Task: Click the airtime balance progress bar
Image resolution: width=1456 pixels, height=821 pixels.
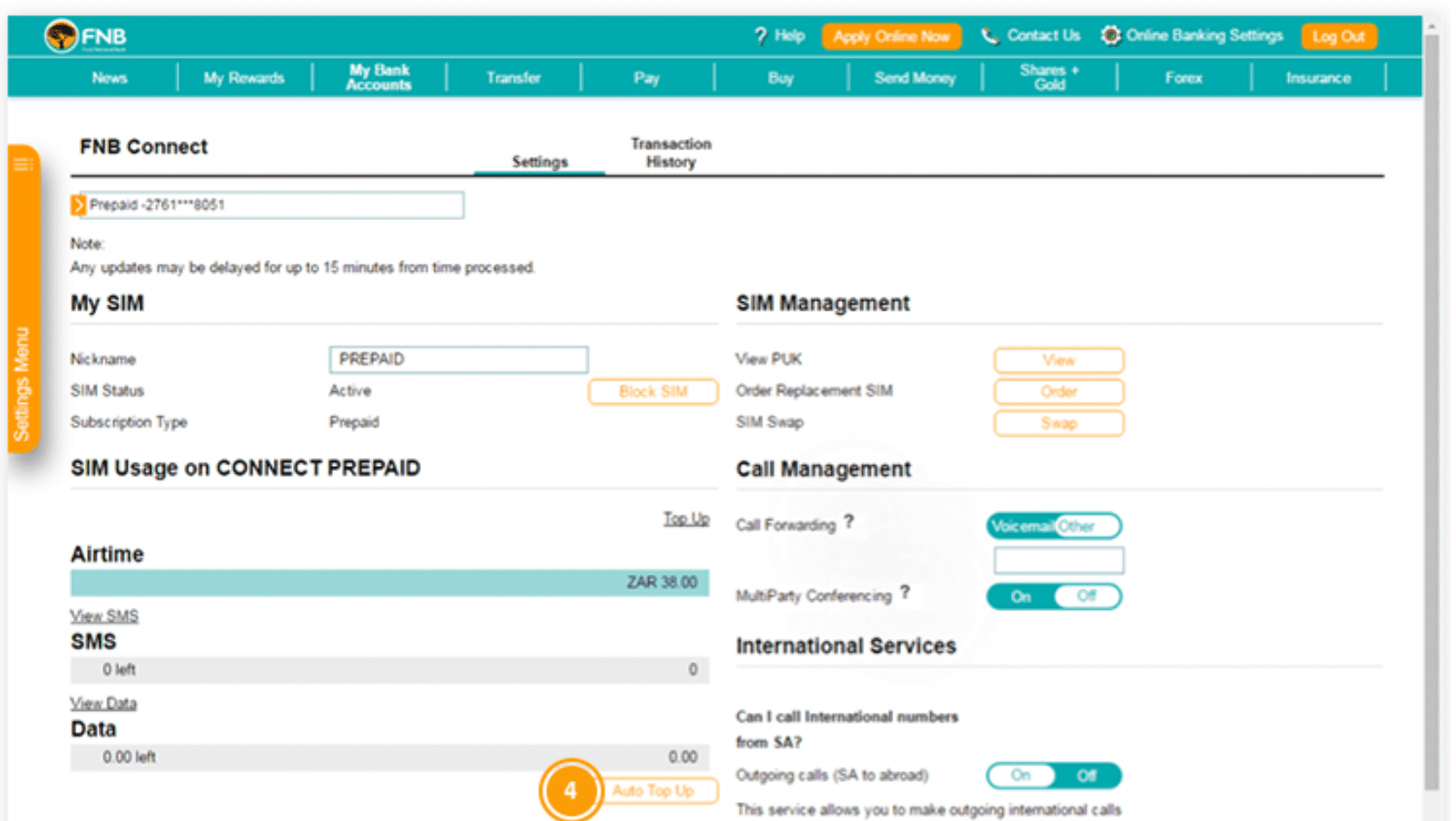Action: coord(391,583)
